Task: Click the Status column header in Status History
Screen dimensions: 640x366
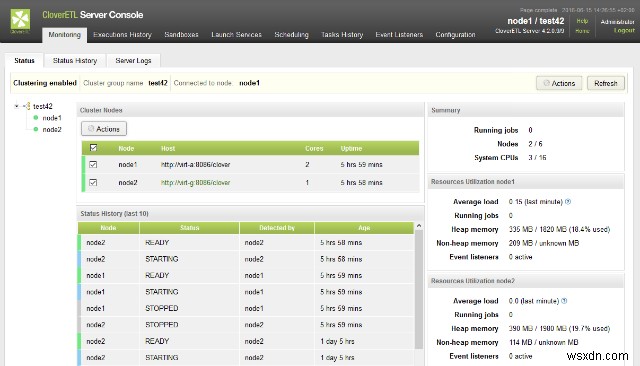Action: (189, 228)
